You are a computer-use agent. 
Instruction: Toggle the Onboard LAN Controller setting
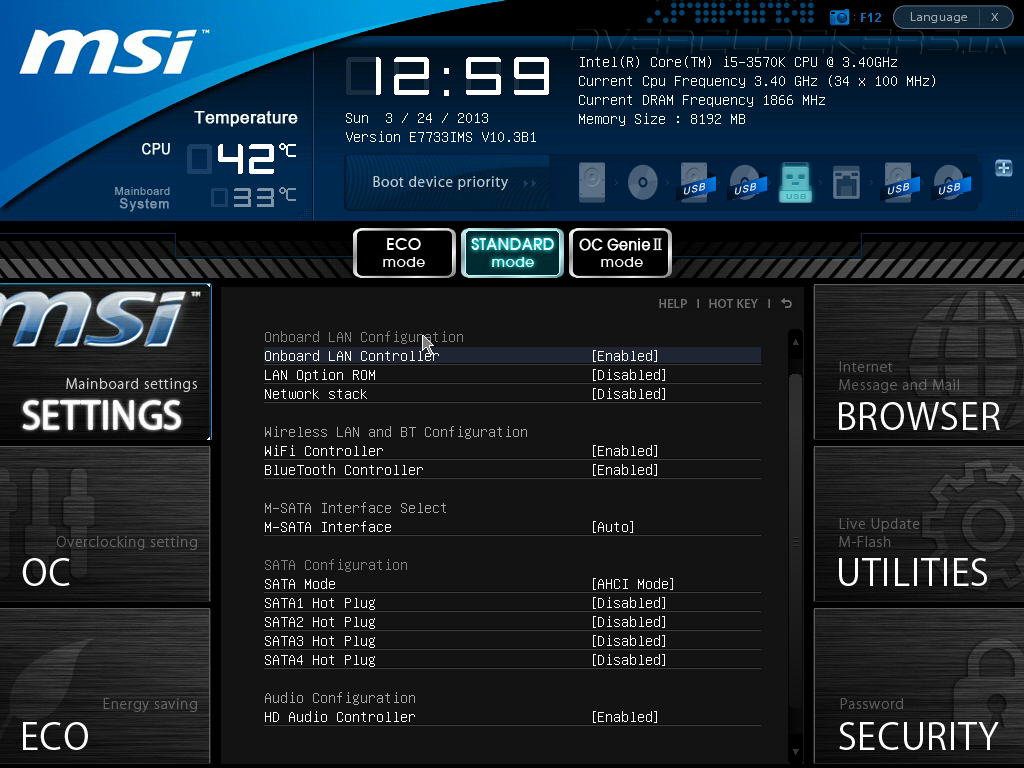click(x=512, y=356)
